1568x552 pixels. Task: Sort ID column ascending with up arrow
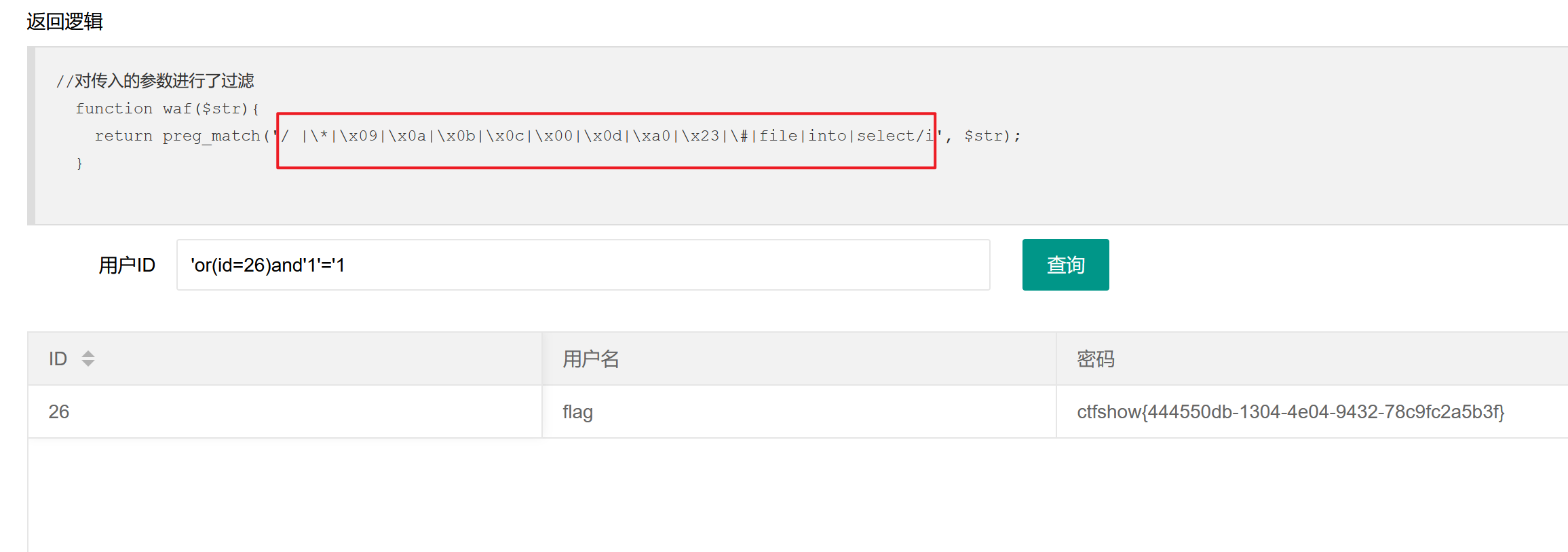coord(88,354)
